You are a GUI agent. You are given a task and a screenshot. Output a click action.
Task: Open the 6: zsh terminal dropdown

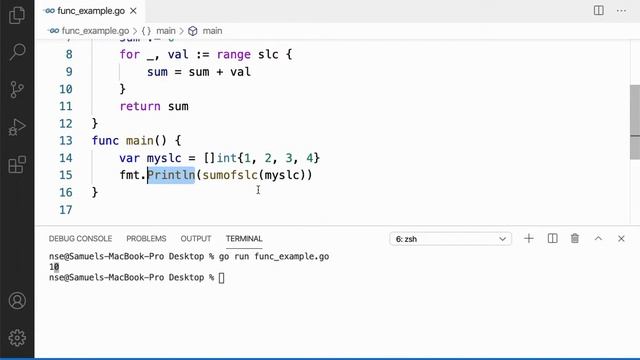point(450,239)
